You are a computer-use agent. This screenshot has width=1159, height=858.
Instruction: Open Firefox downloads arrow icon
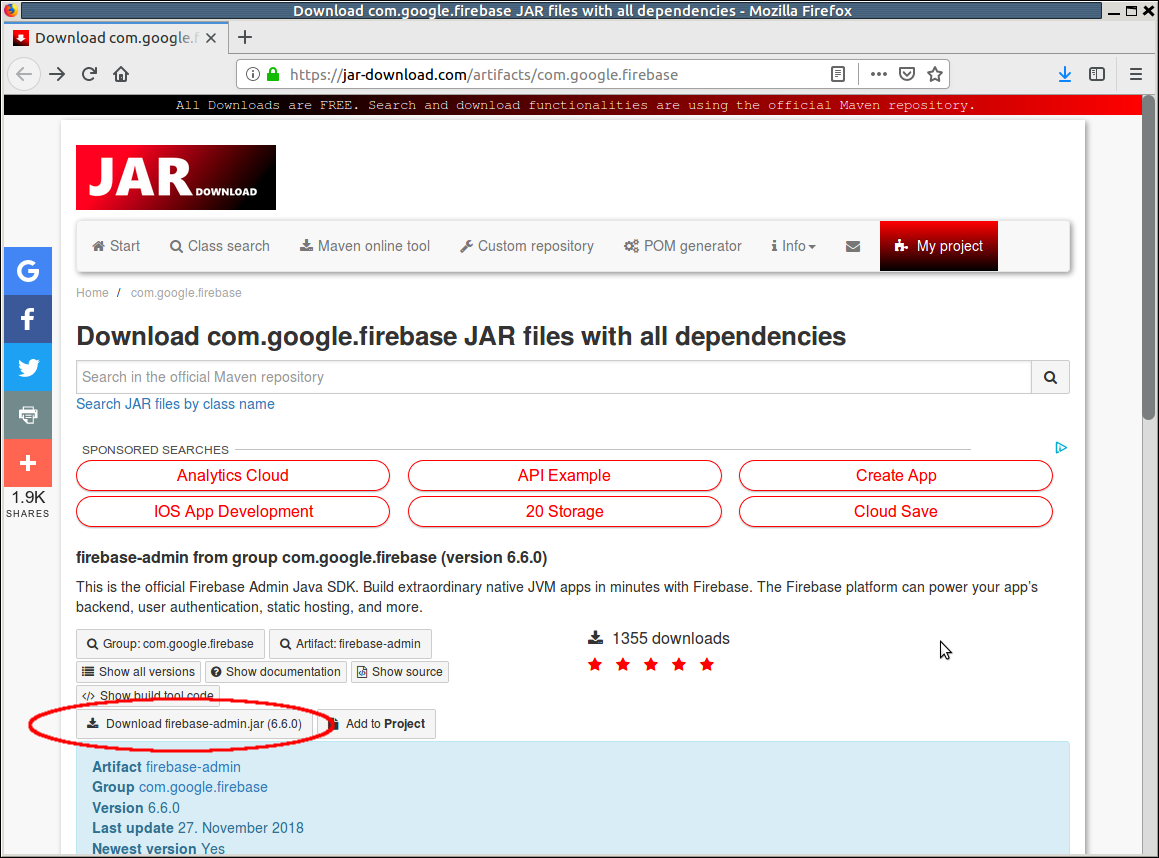[x=1065, y=74]
